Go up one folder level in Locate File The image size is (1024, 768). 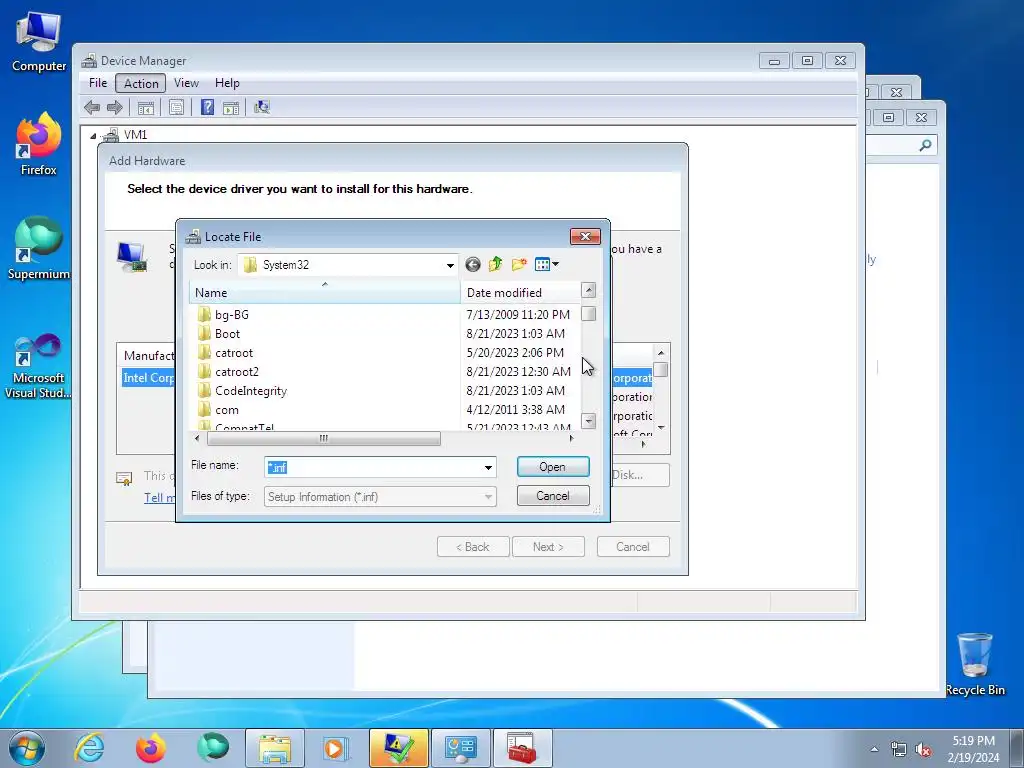point(496,264)
